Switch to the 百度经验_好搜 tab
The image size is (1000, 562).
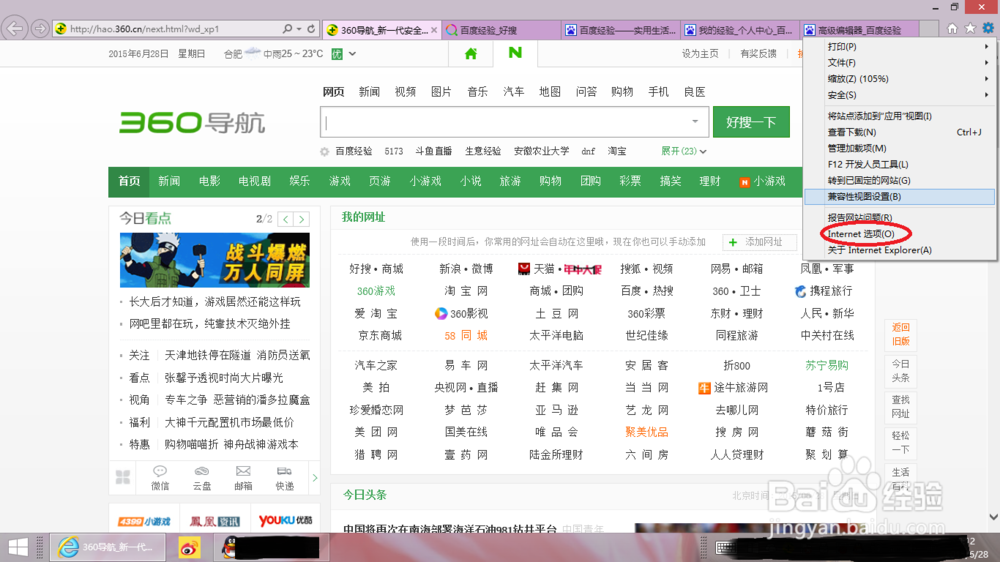501,30
